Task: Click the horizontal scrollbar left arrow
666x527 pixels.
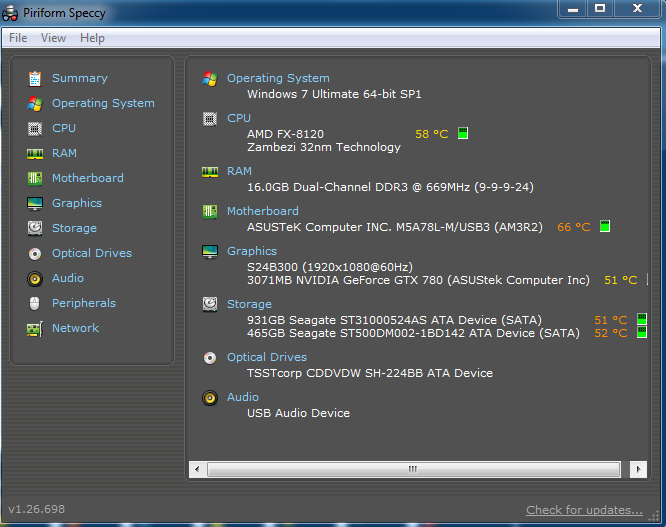Action: (x=197, y=470)
